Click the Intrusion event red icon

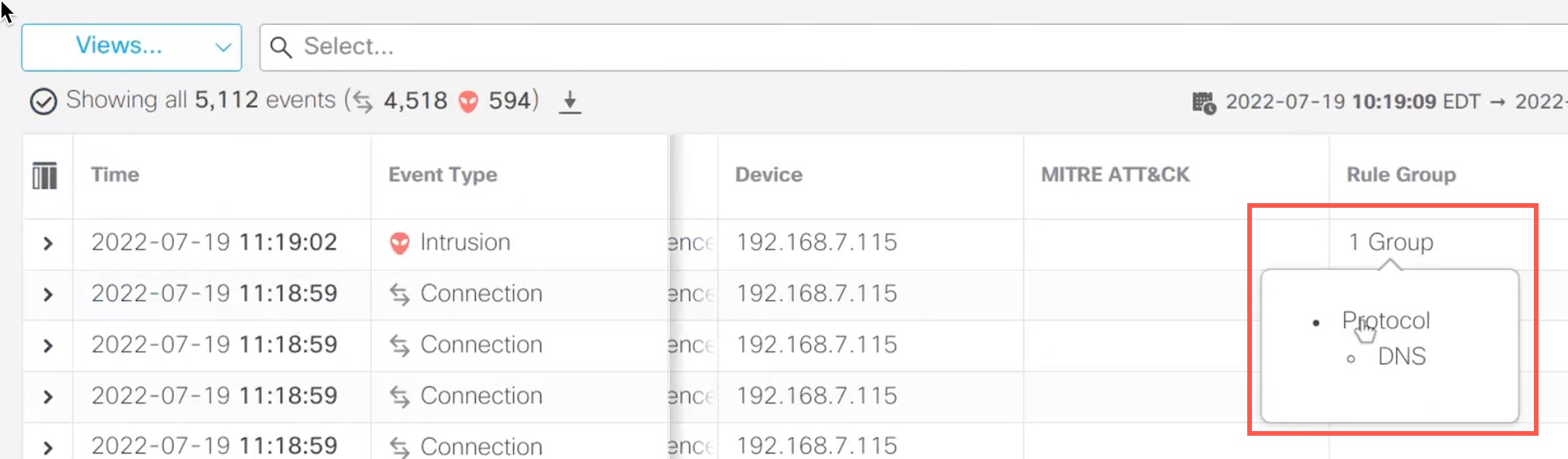coord(399,243)
